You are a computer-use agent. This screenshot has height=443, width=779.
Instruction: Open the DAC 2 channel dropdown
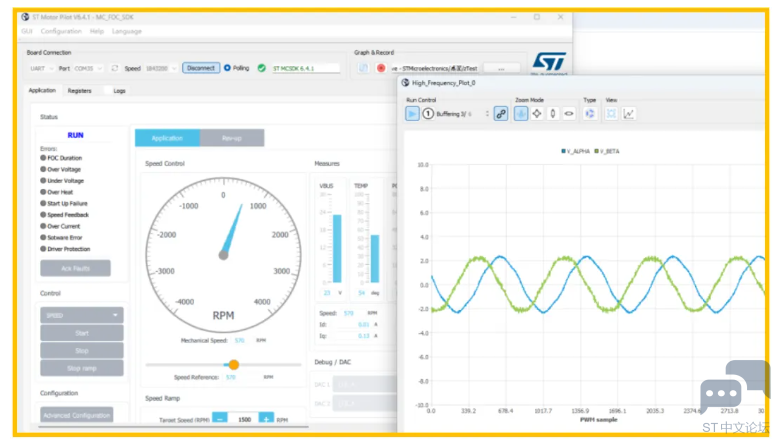click(364, 403)
